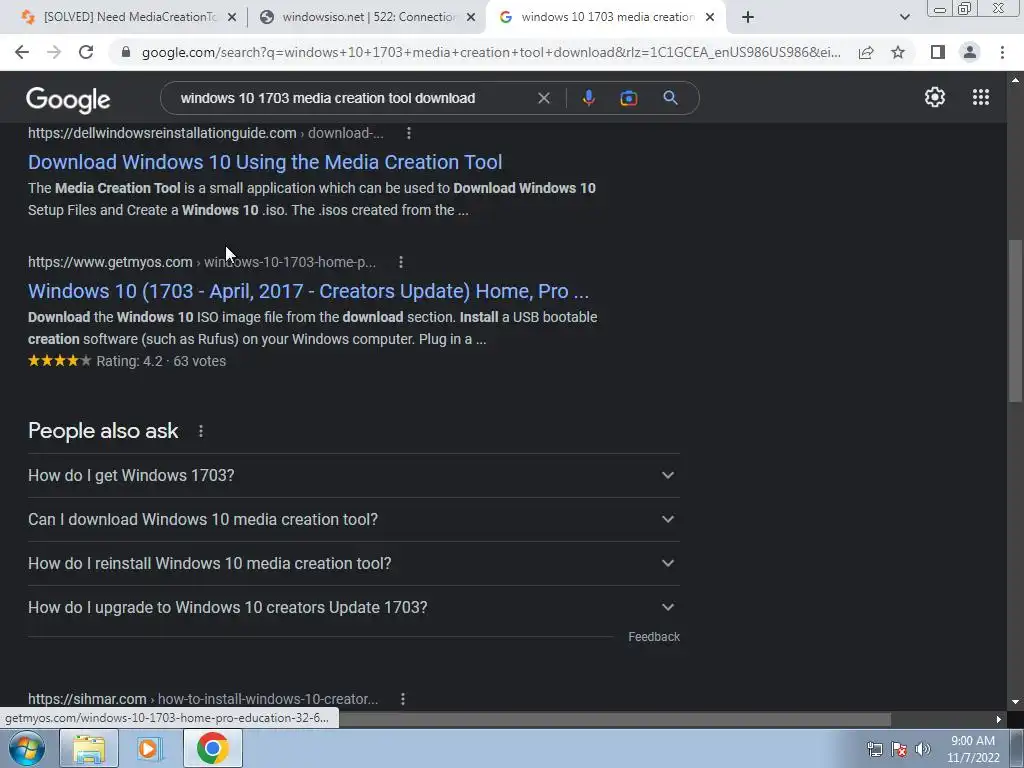Image resolution: width=1024 pixels, height=768 pixels.
Task: Open Chrome's three-dot main menu
Action: 1002,52
